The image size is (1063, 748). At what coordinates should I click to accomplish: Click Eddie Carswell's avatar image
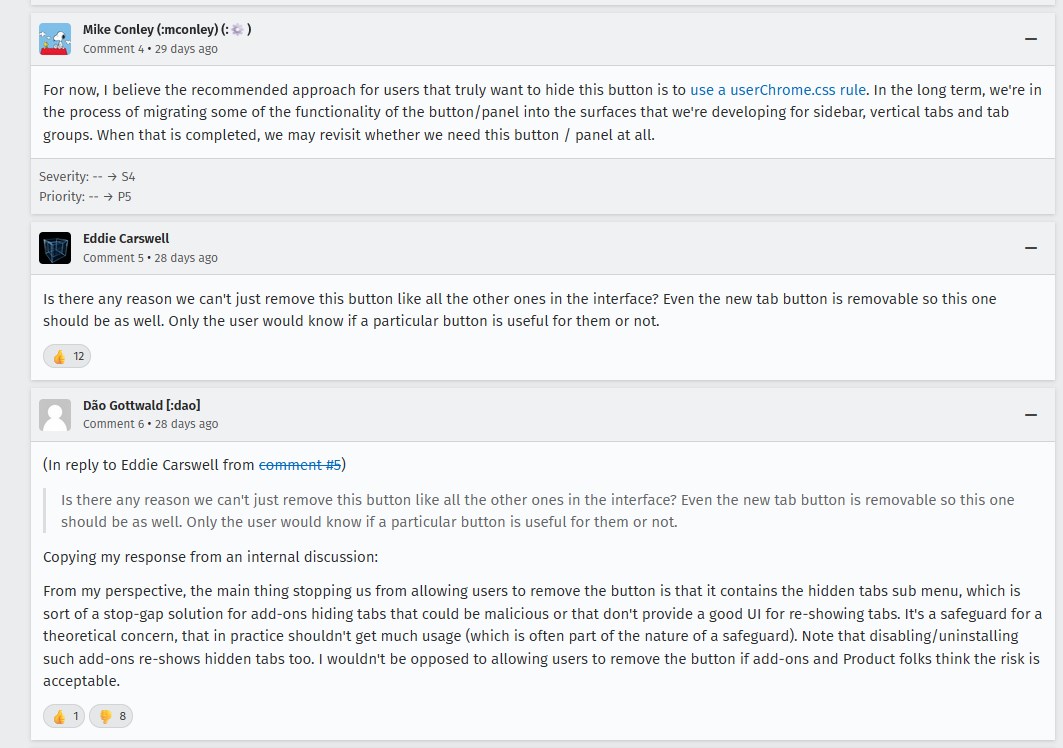tap(55, 248)
